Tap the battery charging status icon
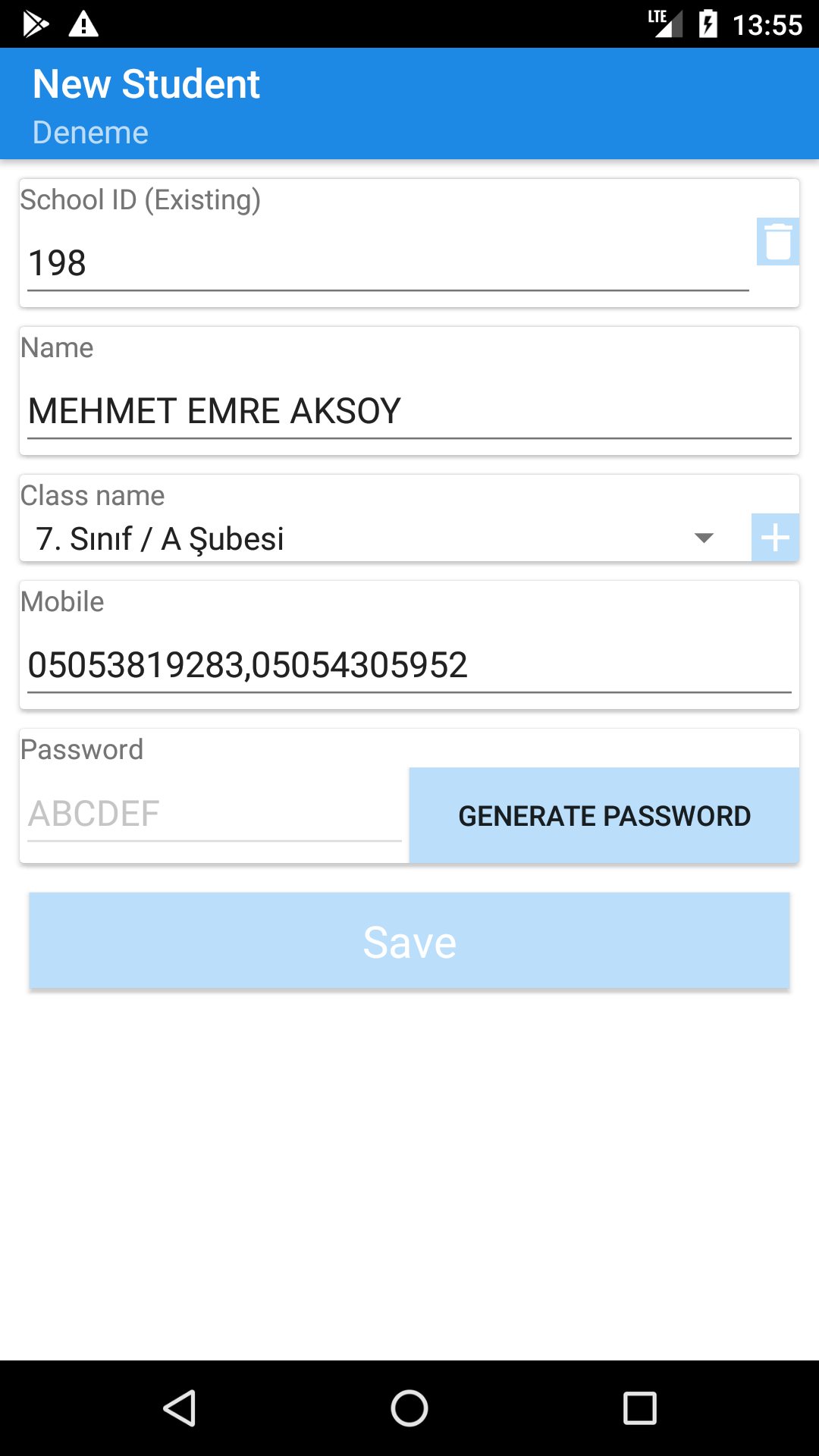Viewport: 819px width, 1456px height. point(708,24)
